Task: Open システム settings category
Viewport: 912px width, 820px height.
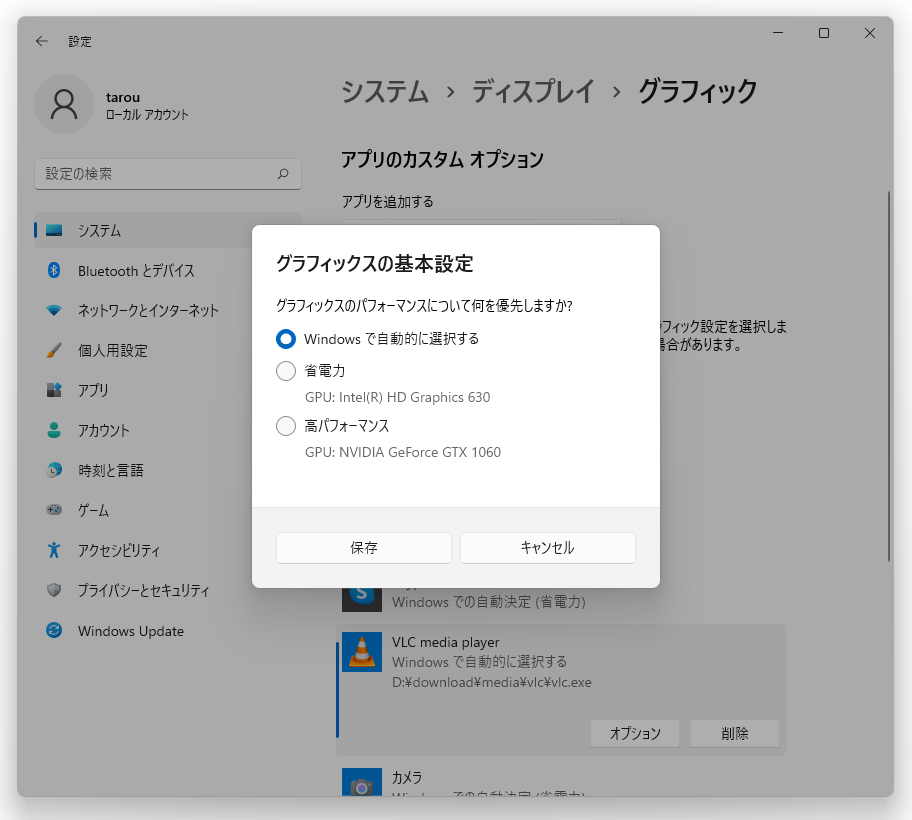Action: tap(168, 230)
